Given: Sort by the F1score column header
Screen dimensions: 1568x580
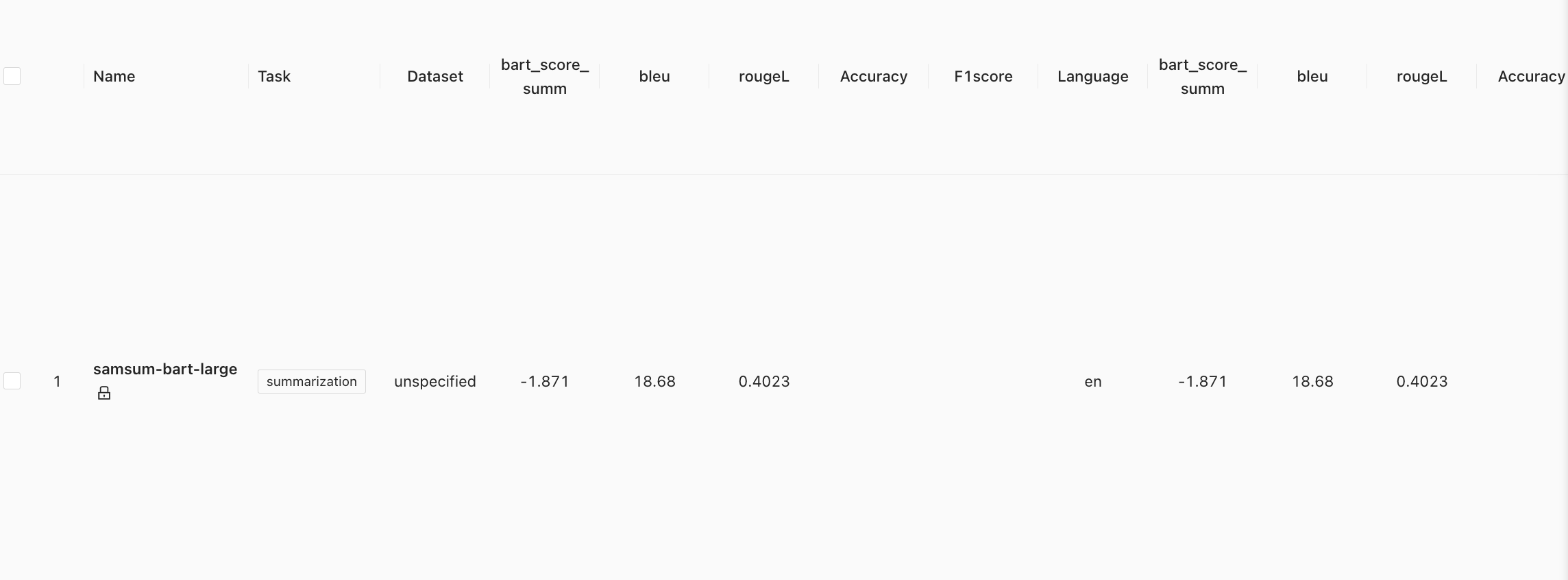Looking at the screenshot, I should [x=983, y=76].
